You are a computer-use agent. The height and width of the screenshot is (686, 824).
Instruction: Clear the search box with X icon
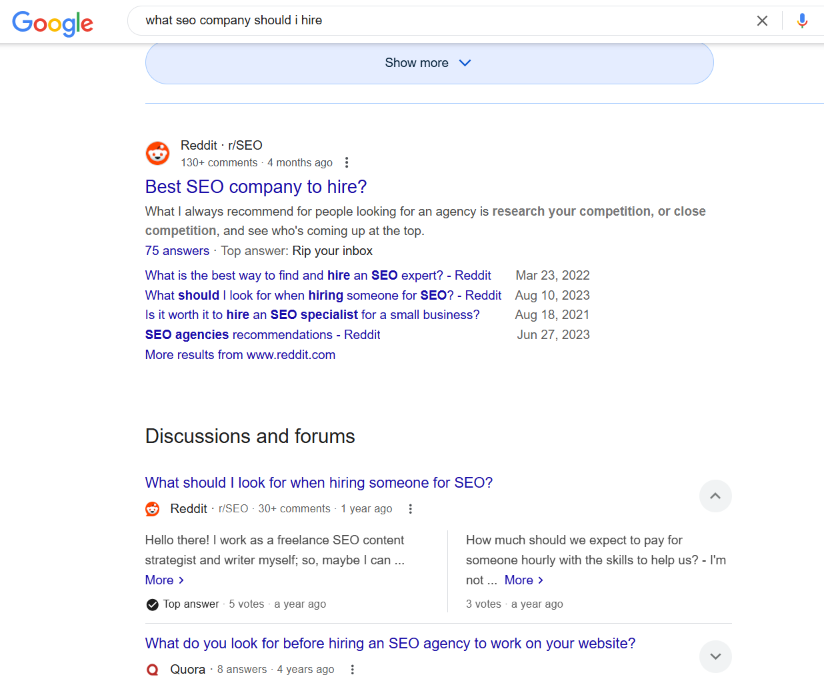pyautogui.click(x=762, y=20)
